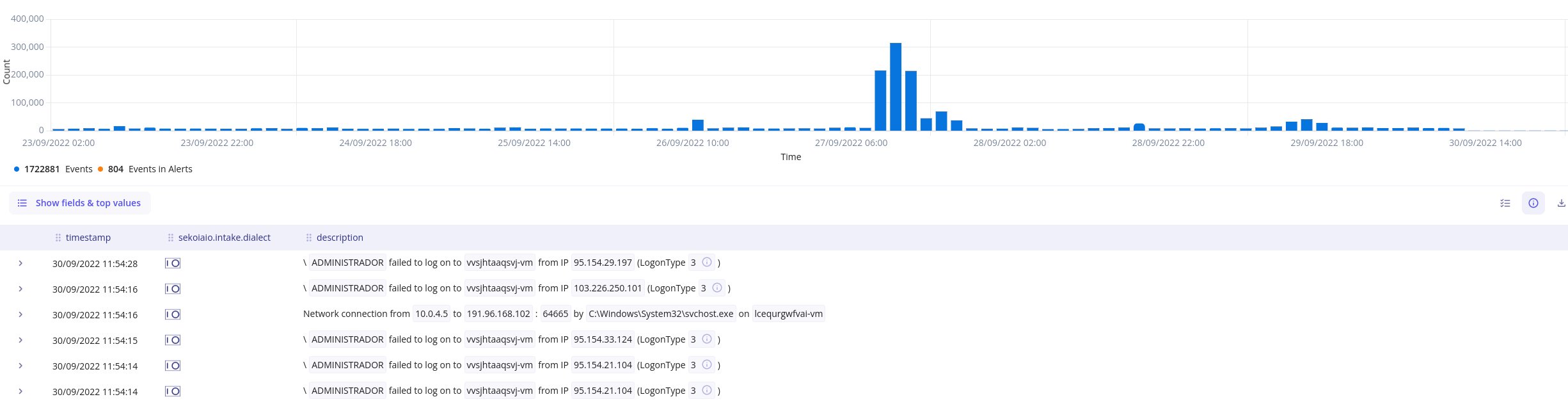Image resolution: width=1568 pixels, height=406 pixels.
Task: Click LogonType info icon on 95.154.33.124 row
Action: pyautogui.click(x=707, y=339)
